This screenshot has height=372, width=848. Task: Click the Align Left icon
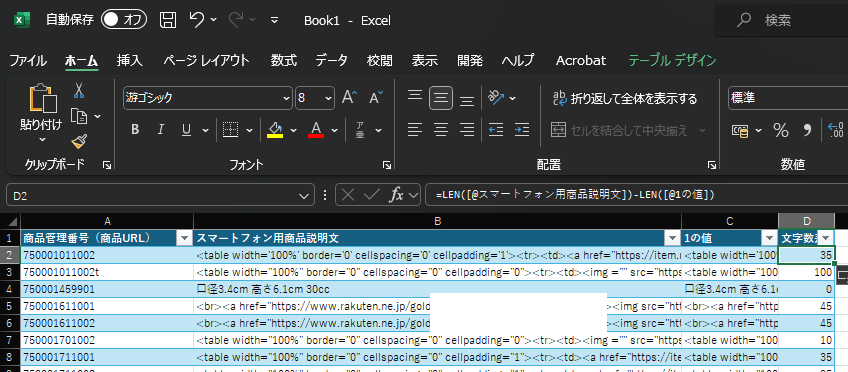point(415,130)
